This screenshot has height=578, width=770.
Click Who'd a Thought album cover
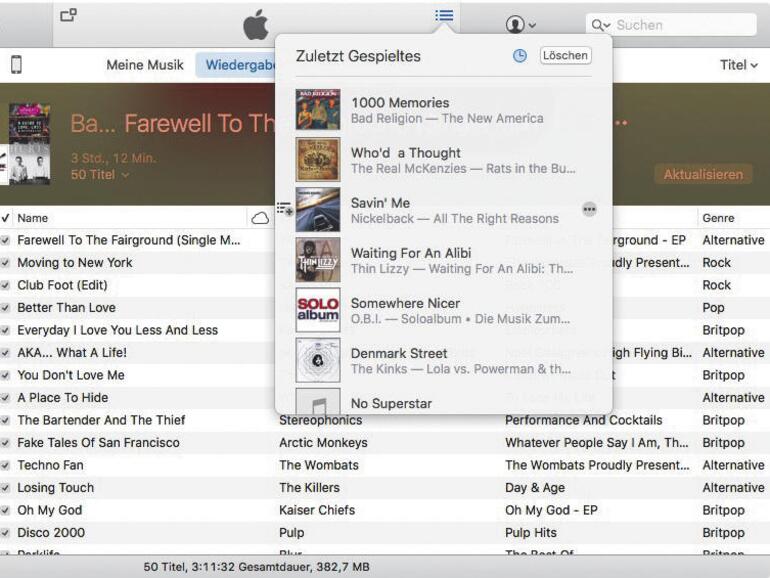[318, 160]
